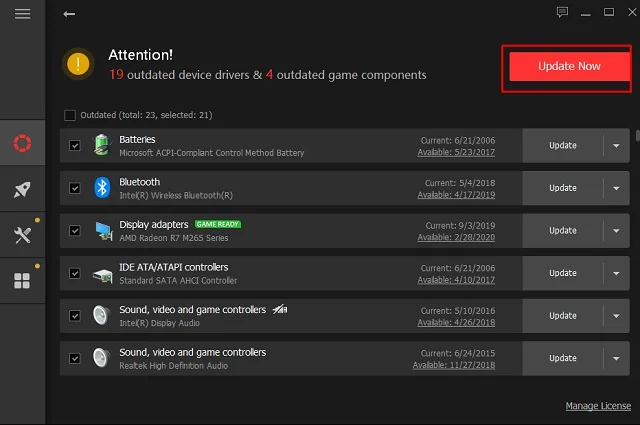Image resolution: width=640 pixels, height=425 pixels.
Task: Open the Available: 2/28/2020 link
Action: click(x=456, y=237)
